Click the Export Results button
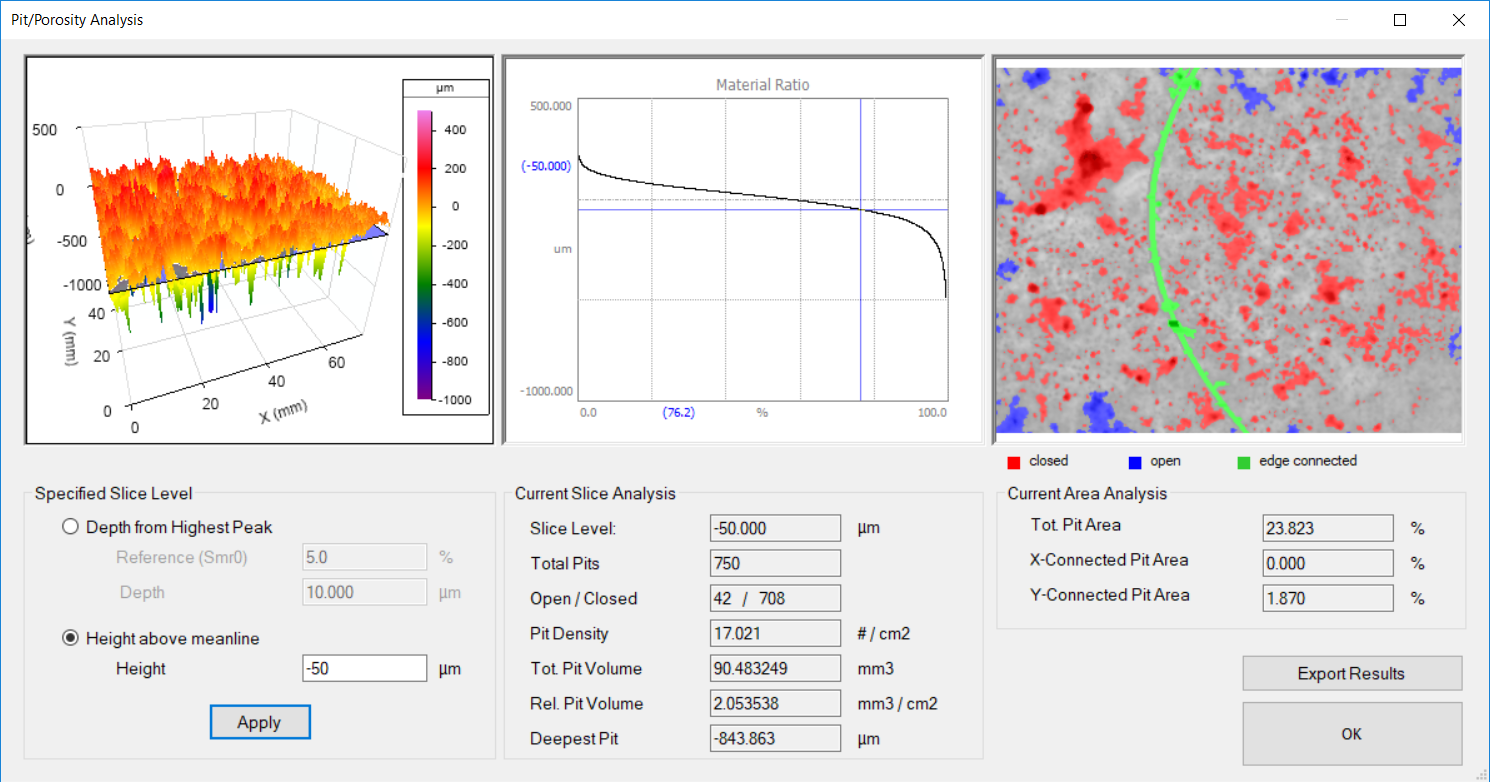Image resolution: width=1490 pixels, height=782 pixels. click(x=1351, y=673)
